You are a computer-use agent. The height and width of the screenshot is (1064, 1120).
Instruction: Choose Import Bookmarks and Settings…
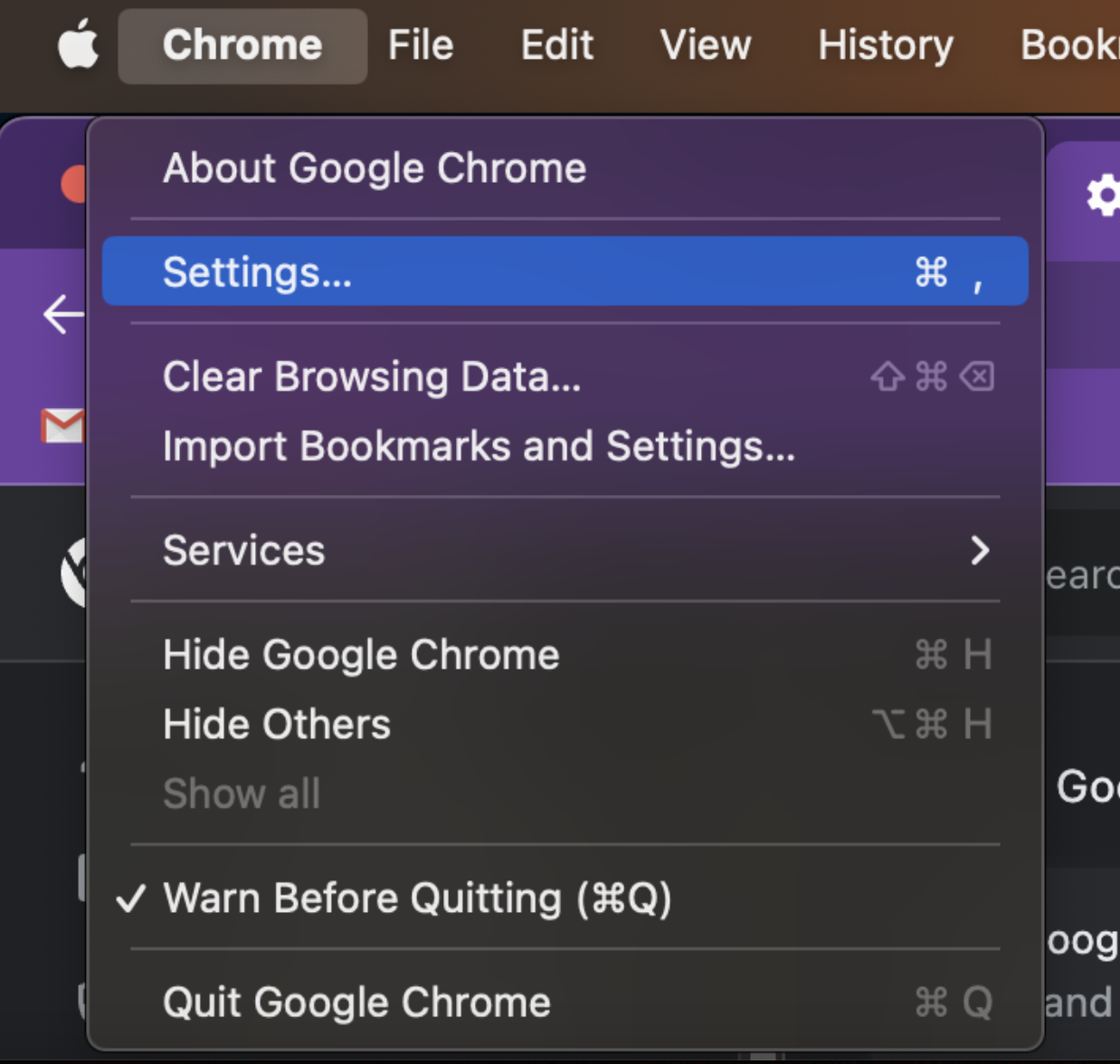click(565, 446)
